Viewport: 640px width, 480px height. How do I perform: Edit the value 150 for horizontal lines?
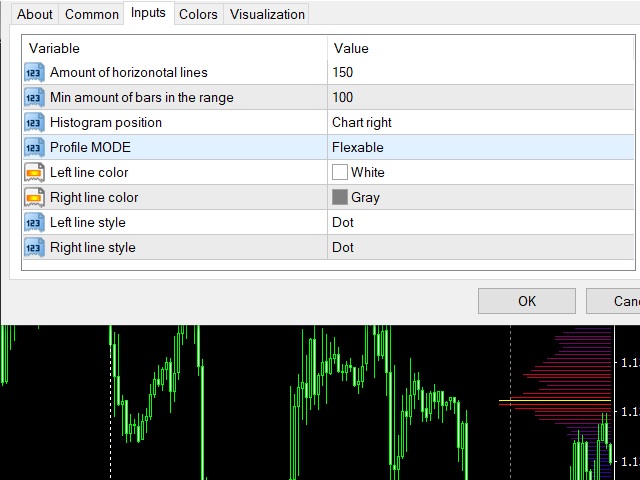[480, 73]
